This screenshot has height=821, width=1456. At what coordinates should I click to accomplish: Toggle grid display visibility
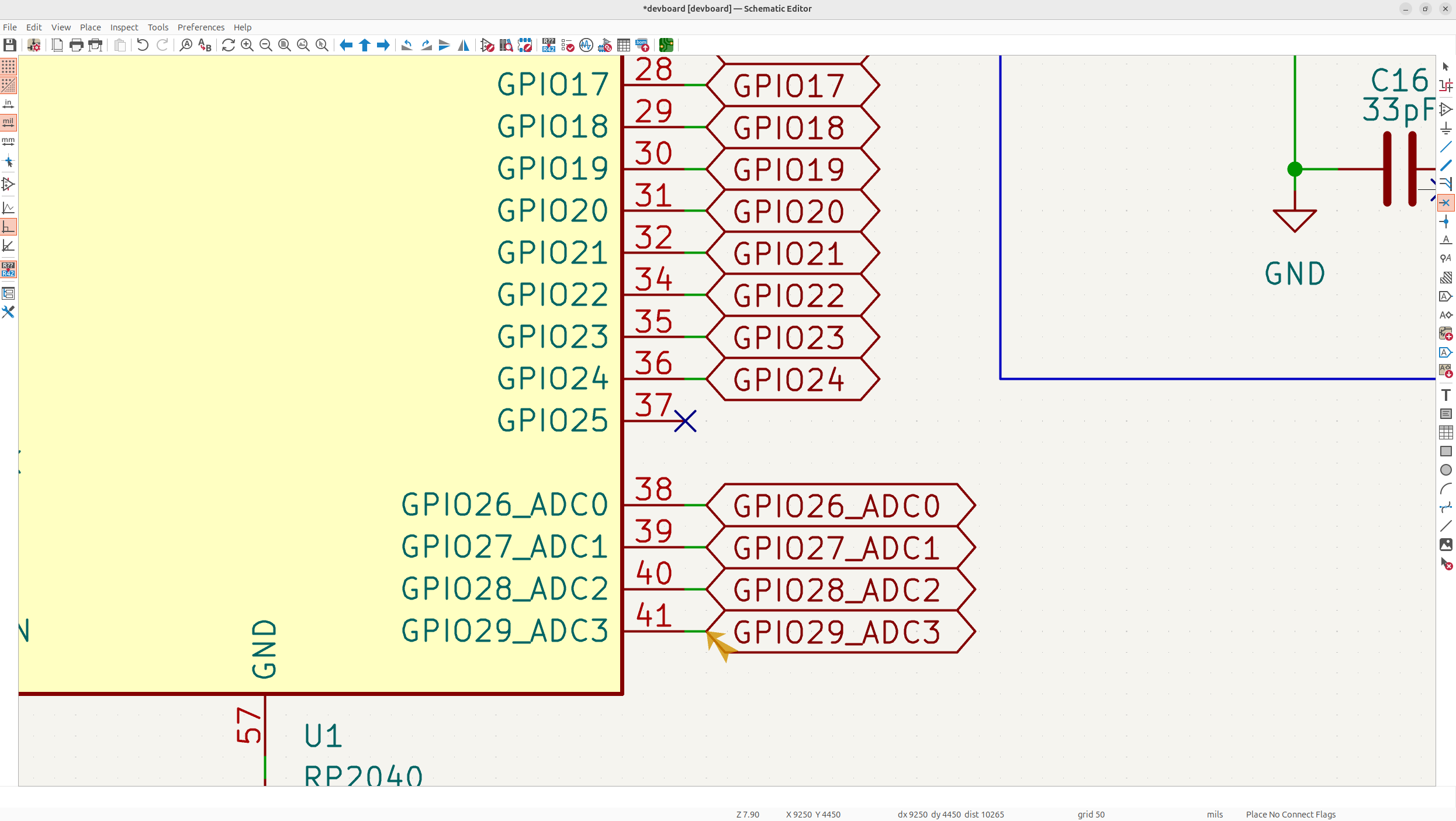click(8, 67)
